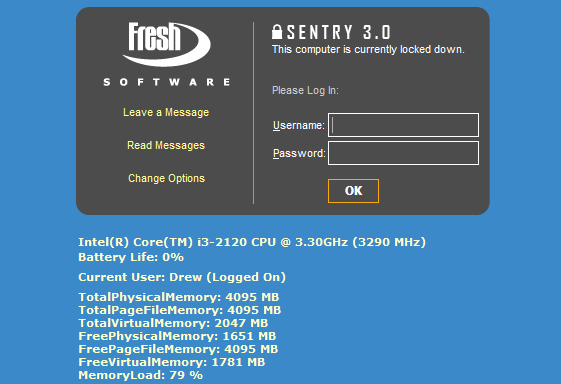Click the SENTRY 3.0 title text

338,32
